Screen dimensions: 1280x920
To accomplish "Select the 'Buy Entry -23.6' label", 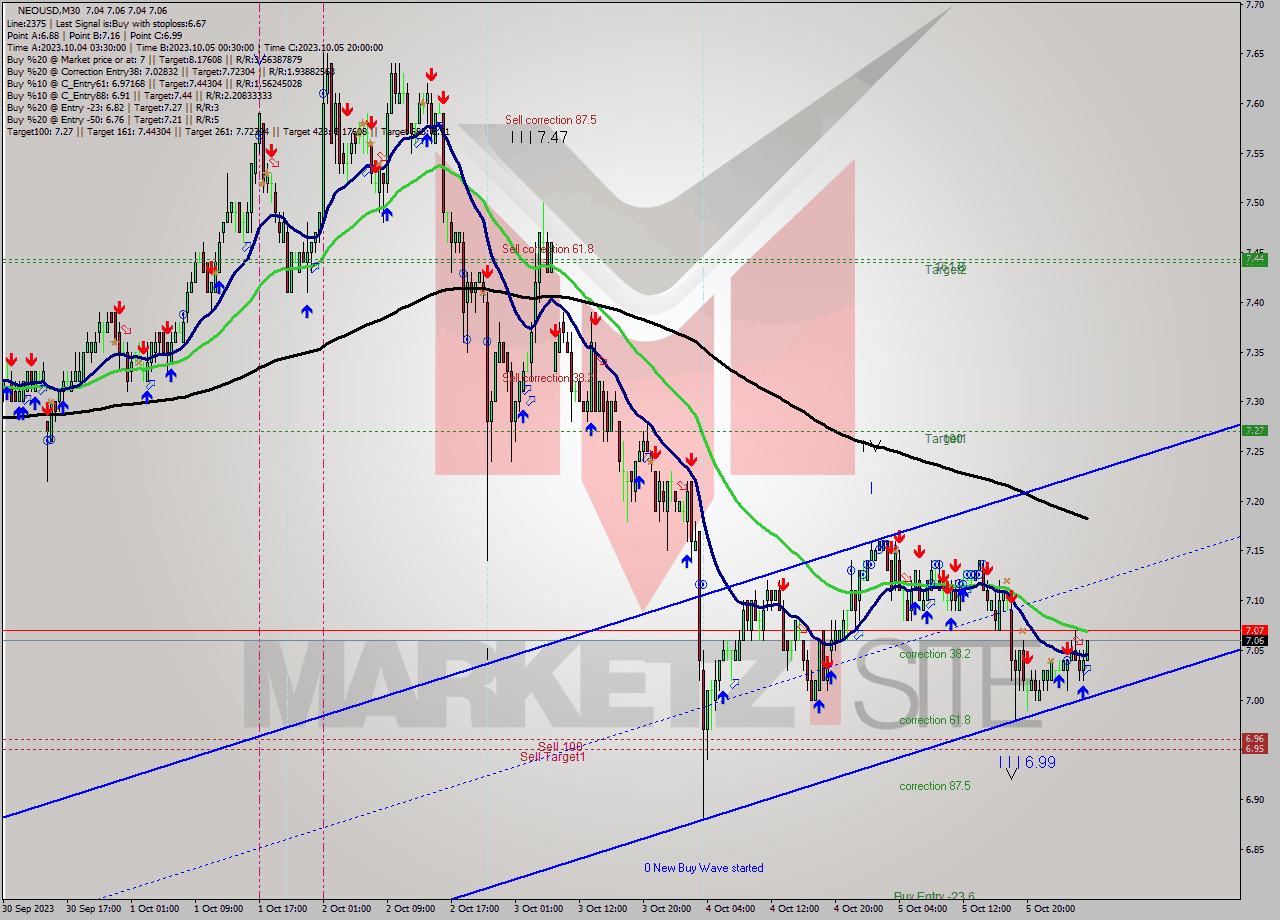I will [934, 897].
